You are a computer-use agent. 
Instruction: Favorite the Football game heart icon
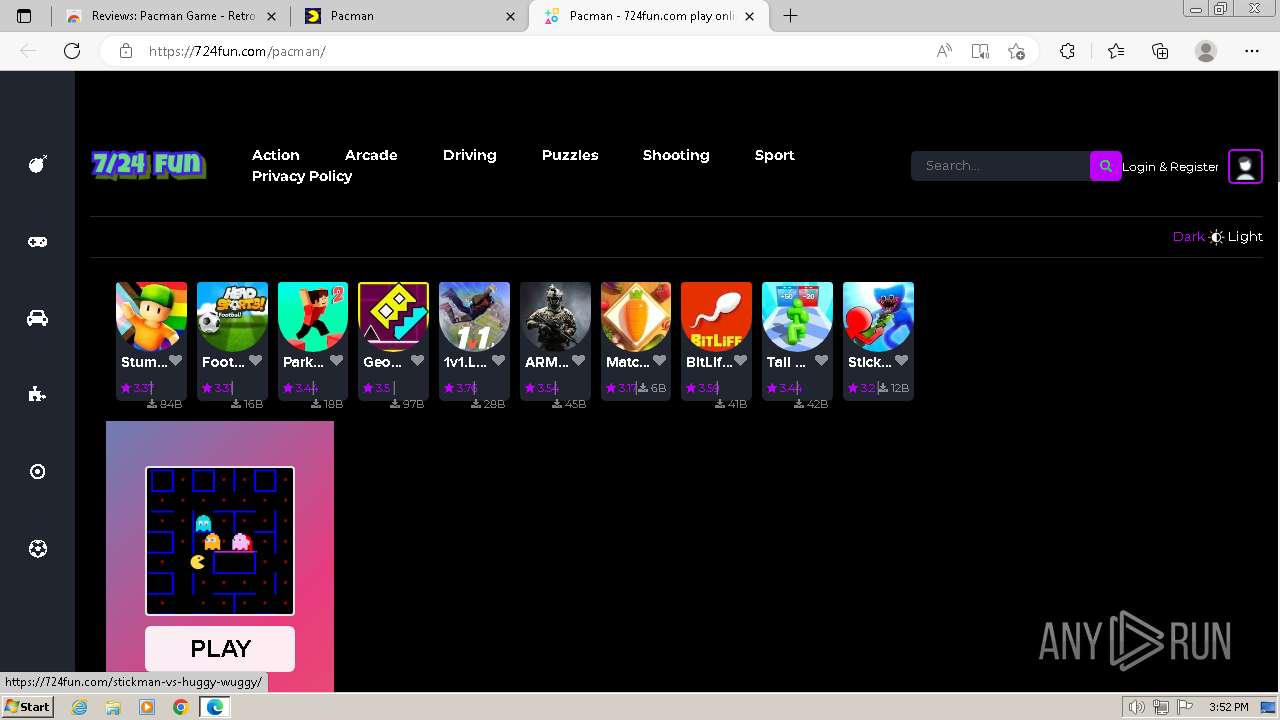click(255, 361)
